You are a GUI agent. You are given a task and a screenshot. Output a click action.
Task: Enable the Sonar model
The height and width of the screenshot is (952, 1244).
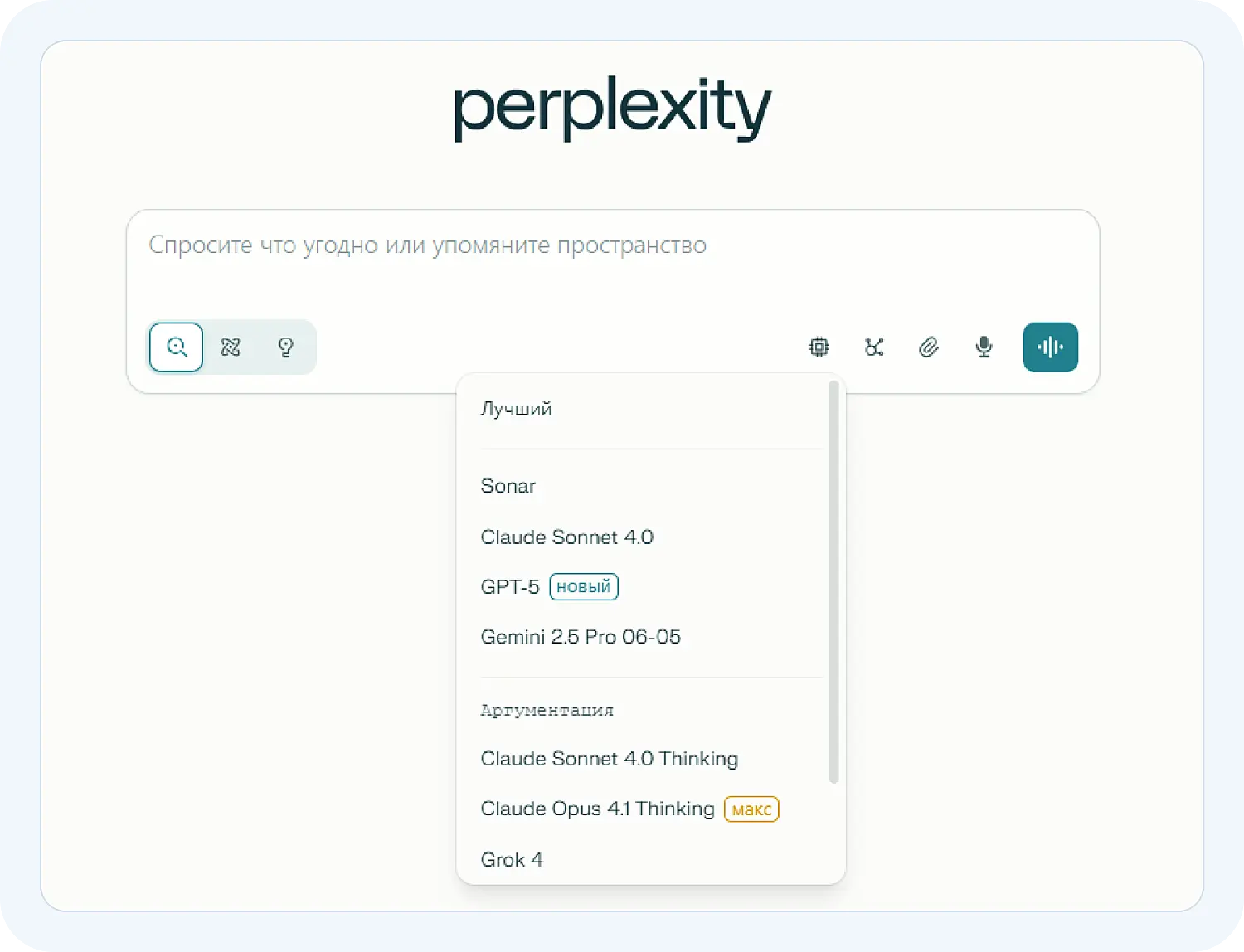(508, 486)
